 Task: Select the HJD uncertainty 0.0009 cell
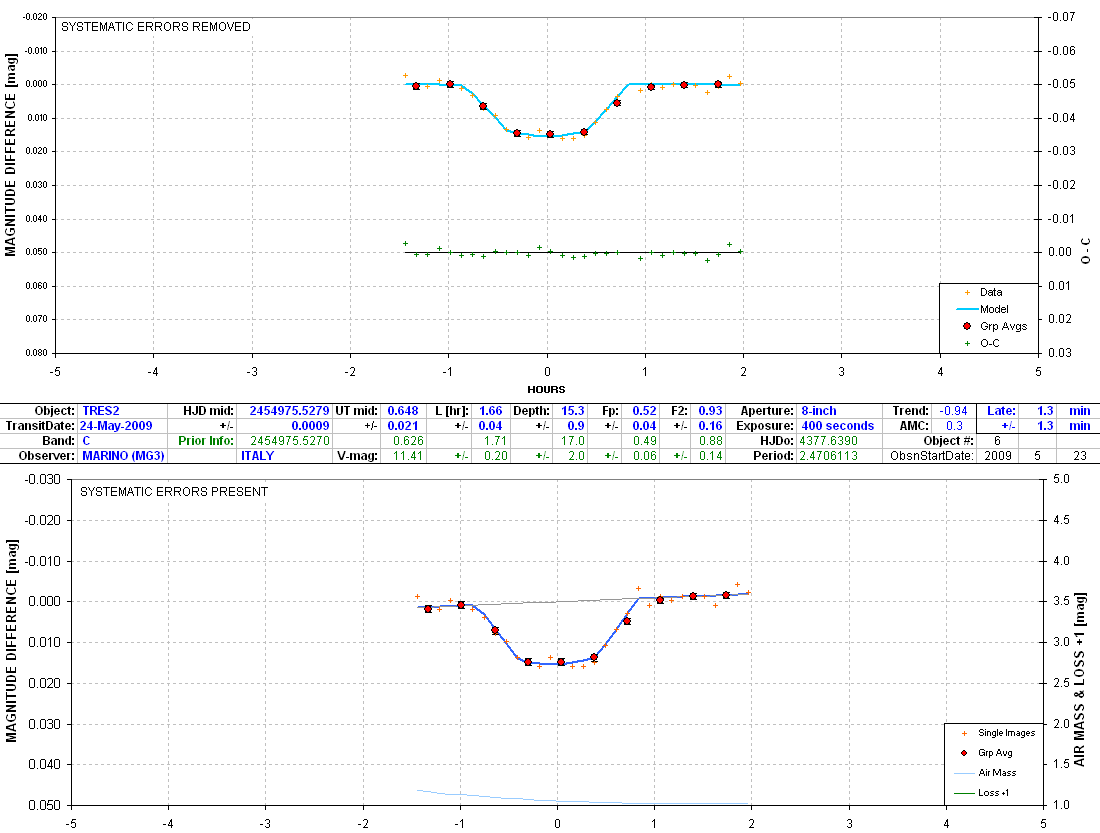tap(310, 426)
